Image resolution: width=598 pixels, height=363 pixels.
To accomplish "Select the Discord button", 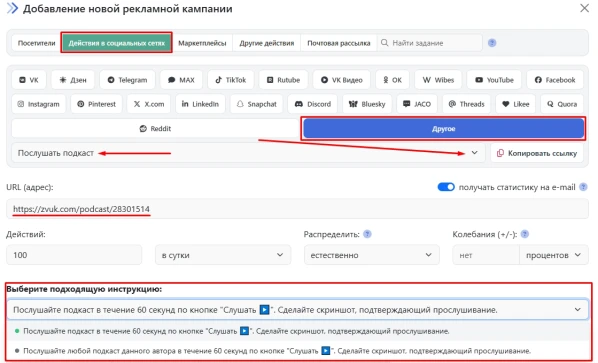I will [x=312, y=104].
